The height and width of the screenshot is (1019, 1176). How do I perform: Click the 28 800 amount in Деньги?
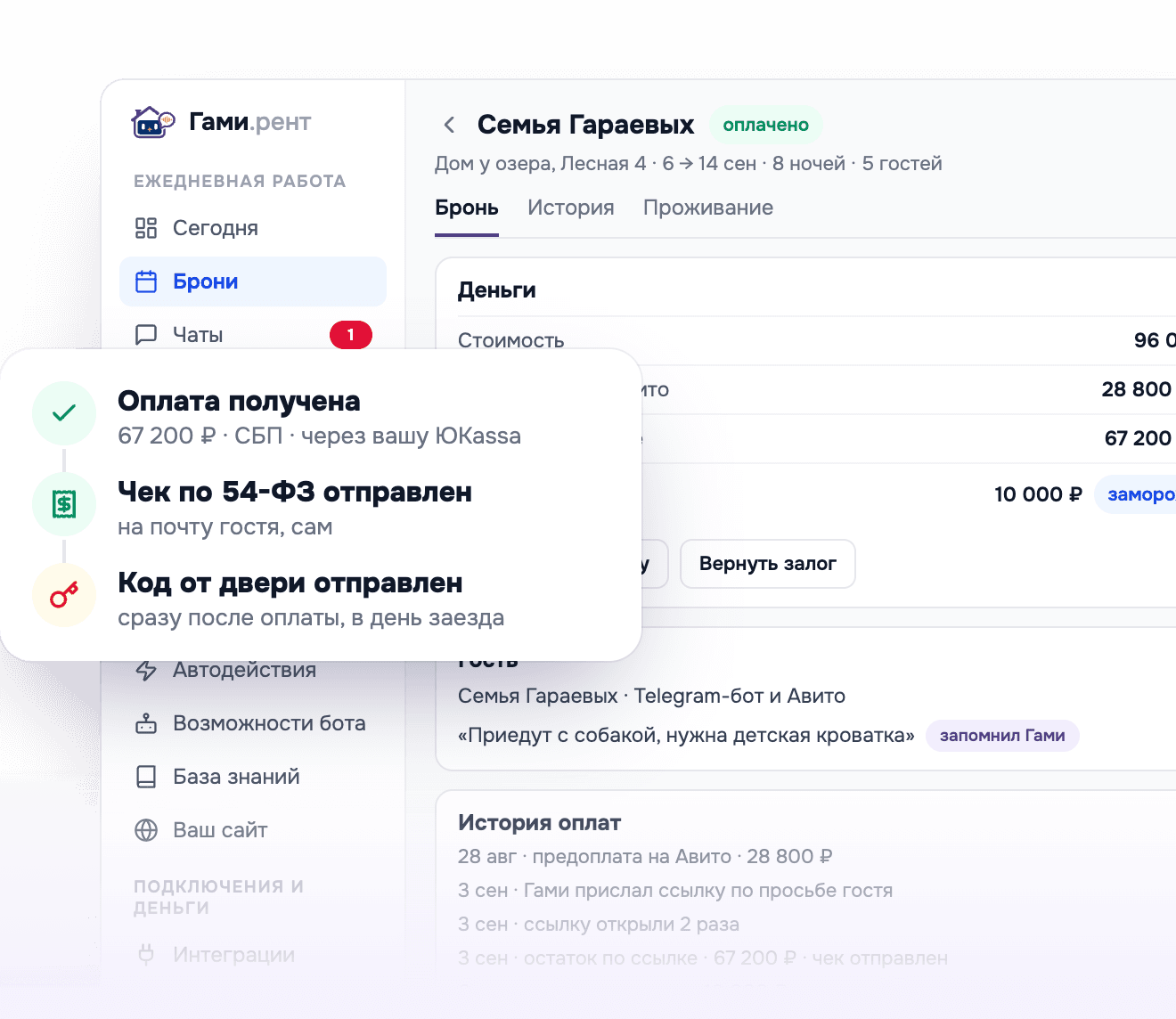[1137, 389]
